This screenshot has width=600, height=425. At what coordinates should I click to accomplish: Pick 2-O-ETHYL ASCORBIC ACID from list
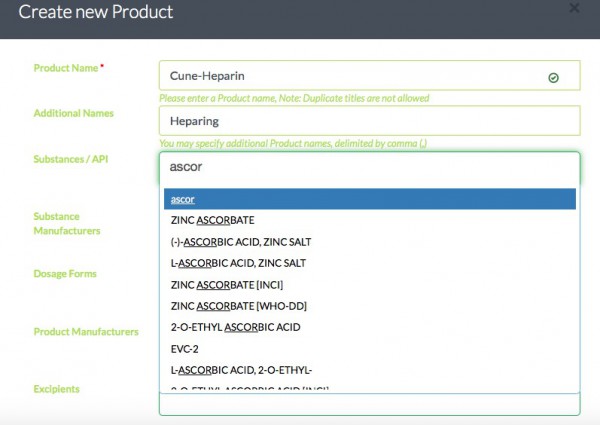click(x=370, y=327)
